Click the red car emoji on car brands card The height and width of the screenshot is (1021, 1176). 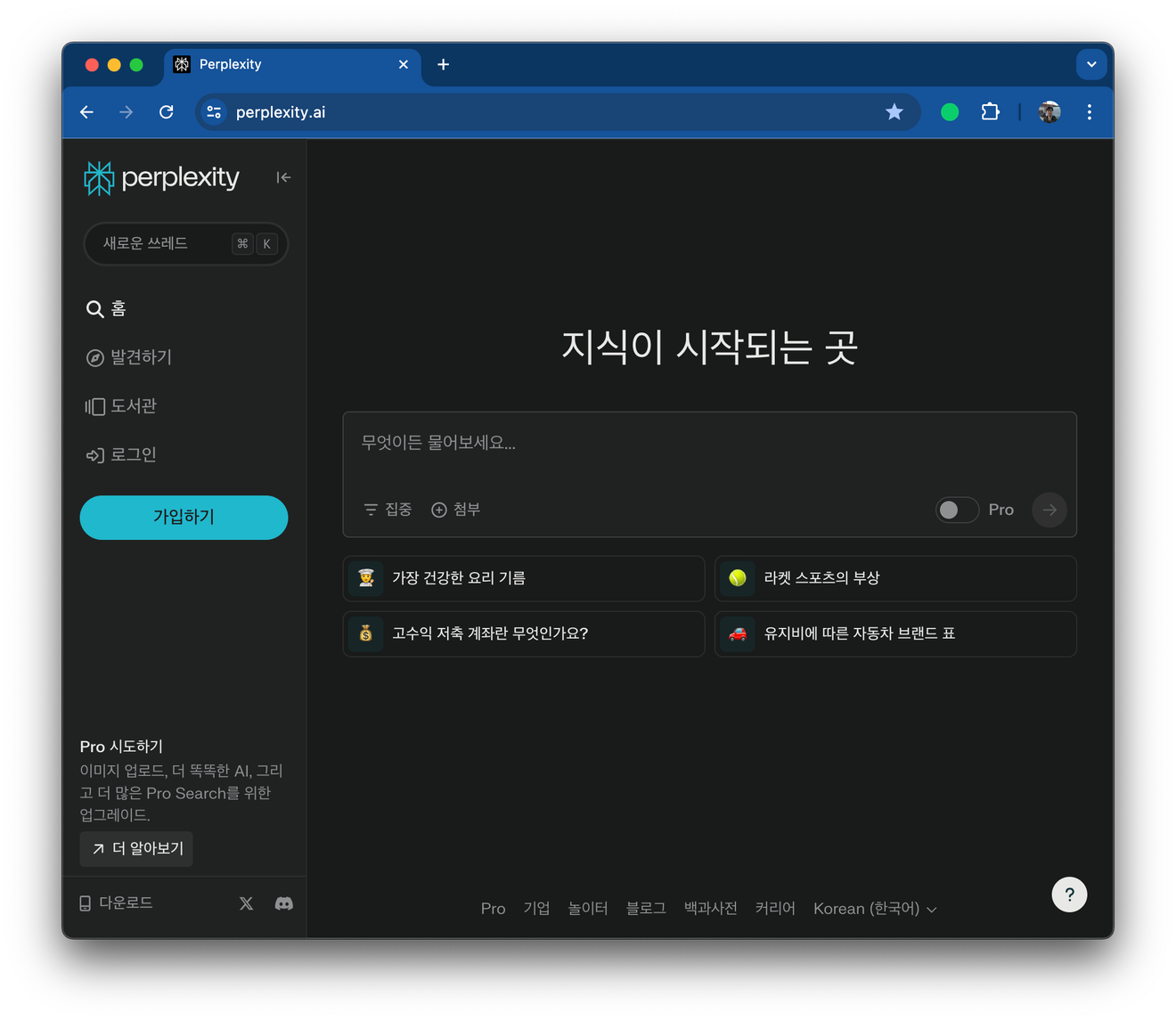[x=738, y=633]
